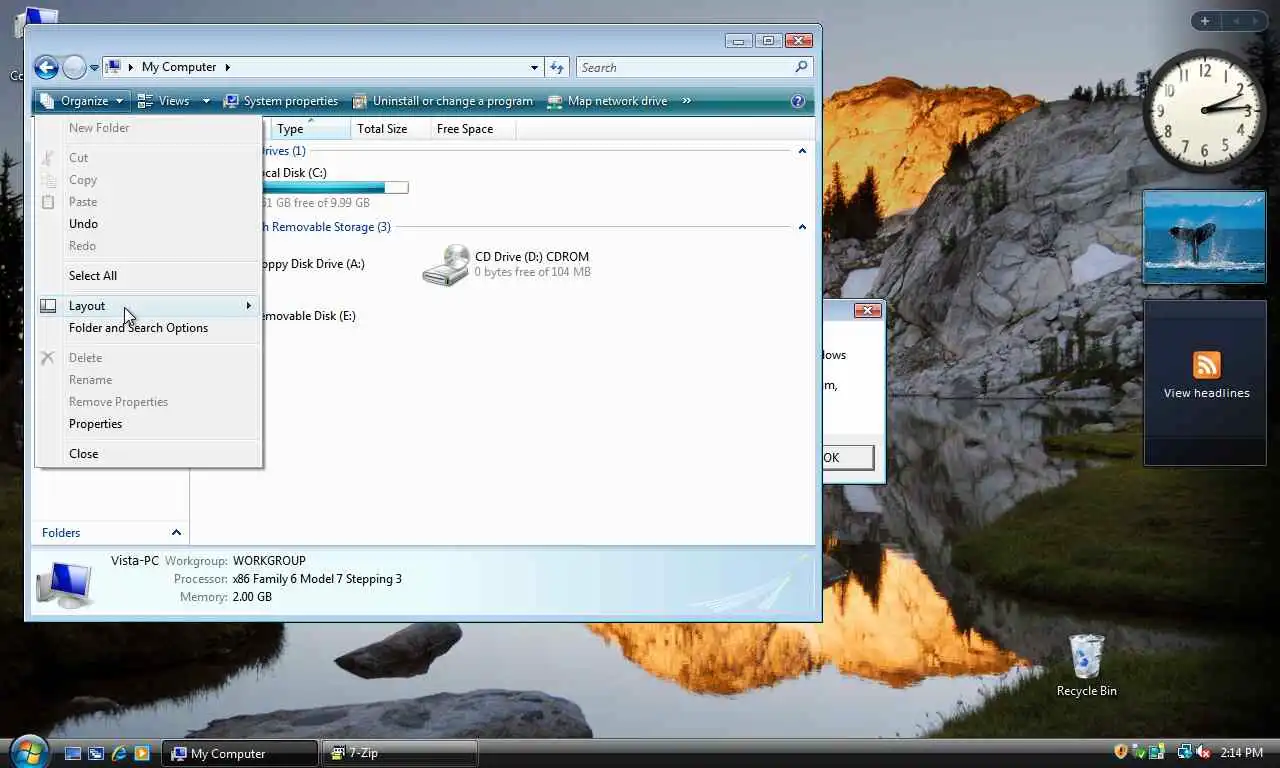Screen dimensions: 1280x768
Task: Click OK in the dialog behind
Action: click(x=847, y=458)
